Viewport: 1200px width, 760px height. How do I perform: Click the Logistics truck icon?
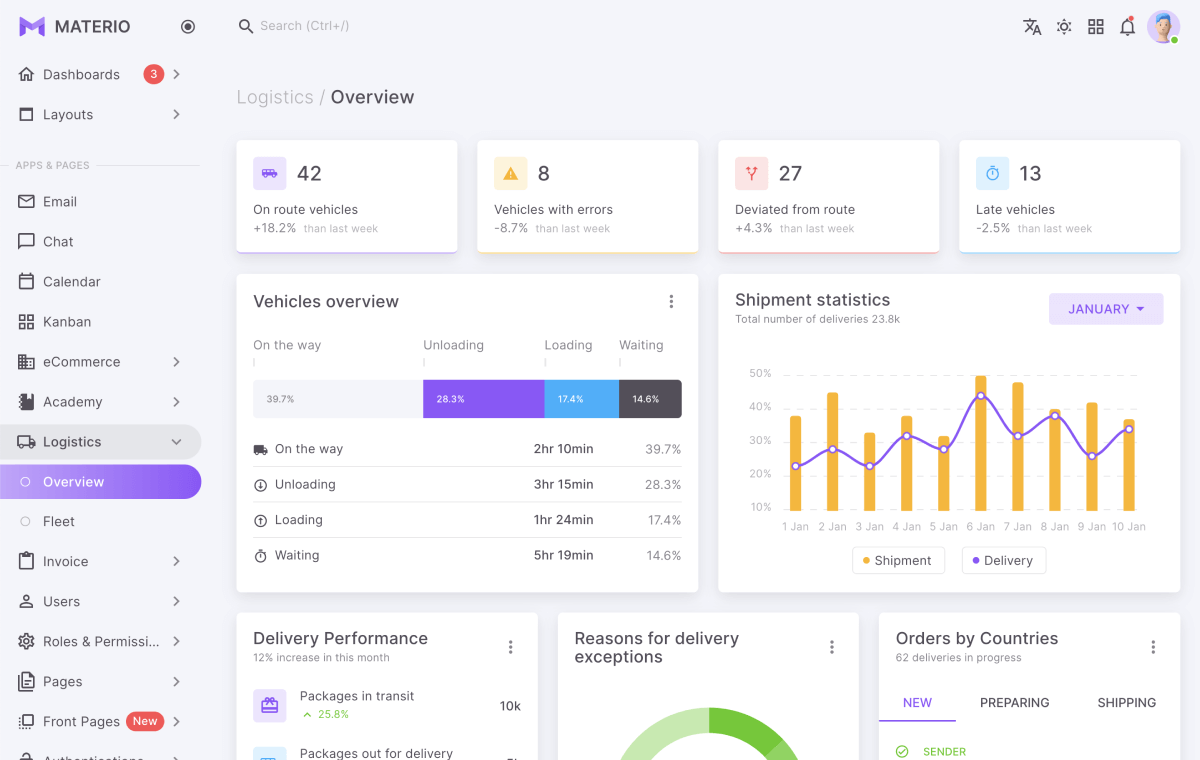tap(26, 441)
